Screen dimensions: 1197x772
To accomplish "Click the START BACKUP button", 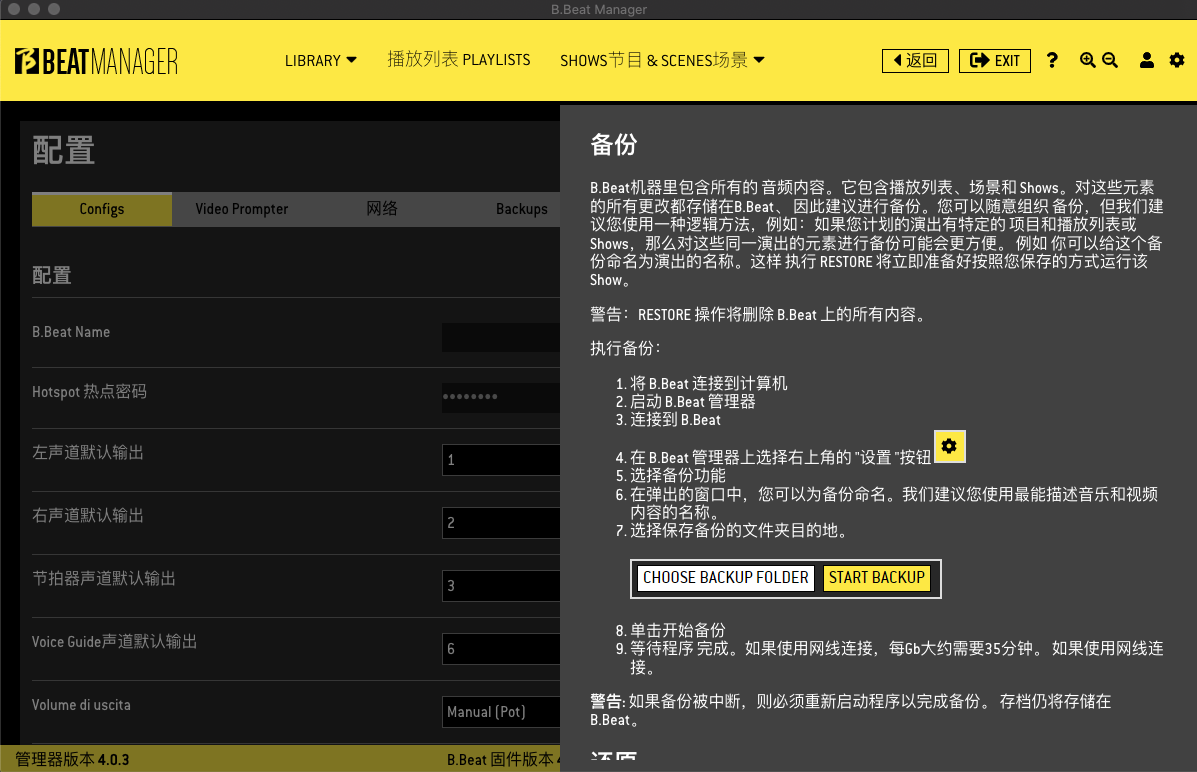I will point(877,578).
